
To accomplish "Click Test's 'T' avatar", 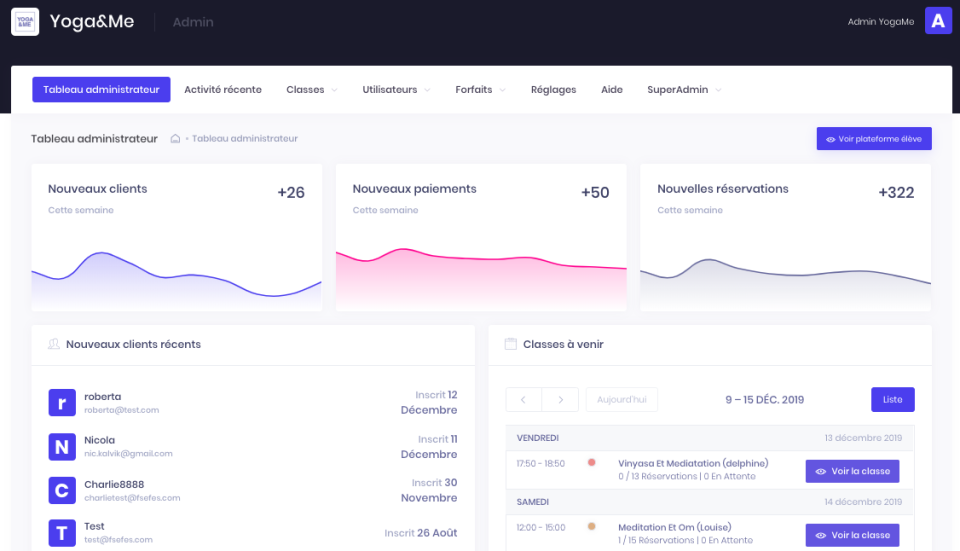I will coord(62,533).
